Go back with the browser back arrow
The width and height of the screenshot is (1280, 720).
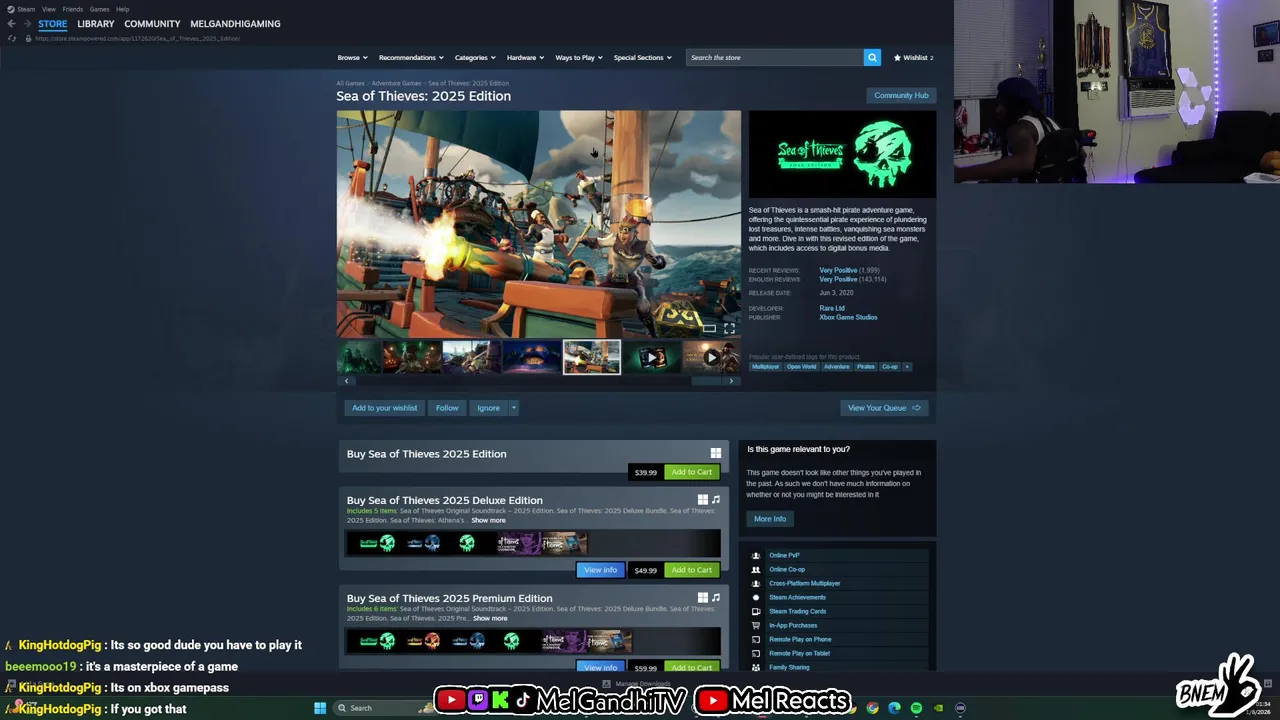(11, 24)
